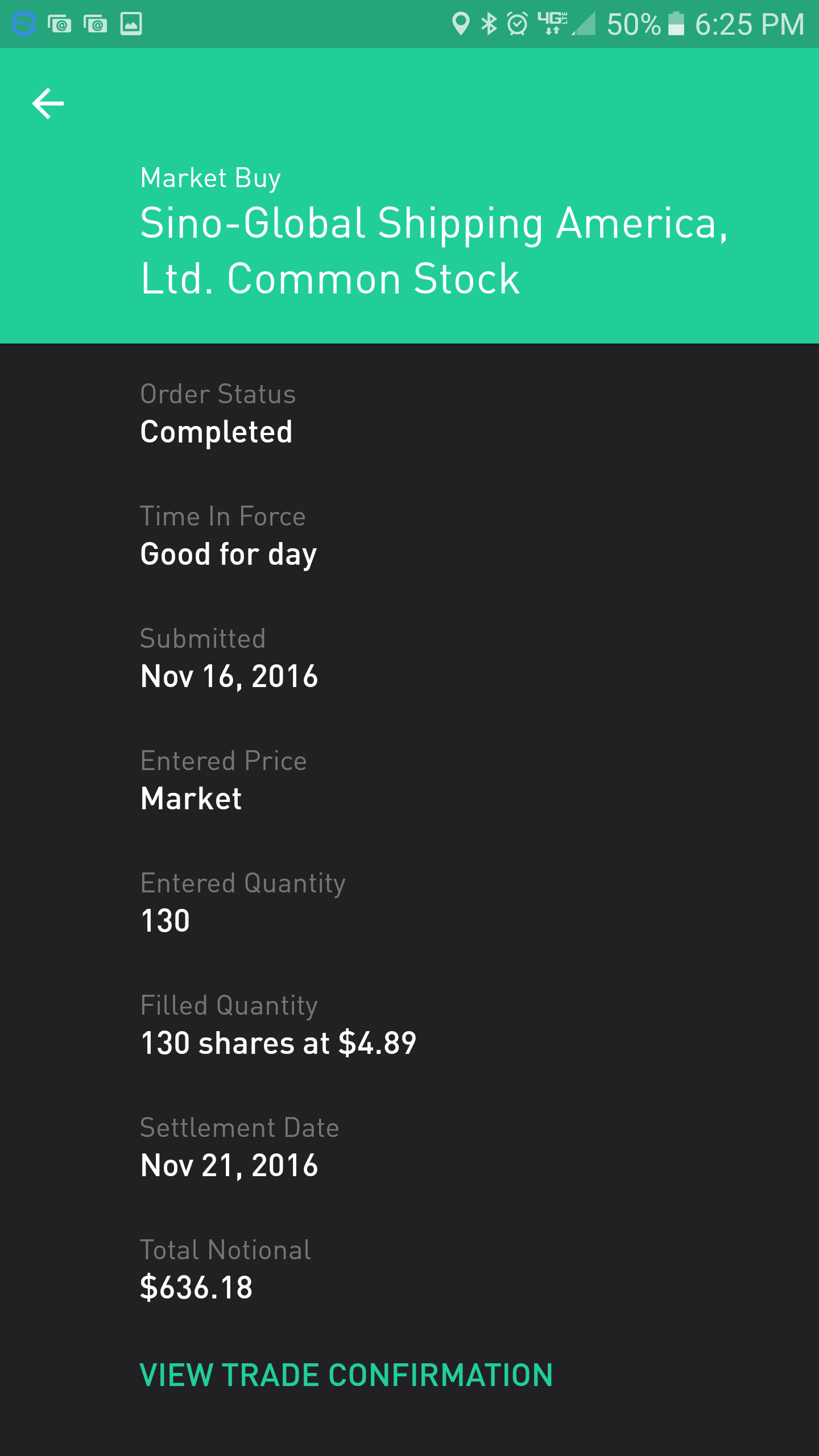Tap the location pin status icon
The image size is (819, 1456).
[460, 24]
